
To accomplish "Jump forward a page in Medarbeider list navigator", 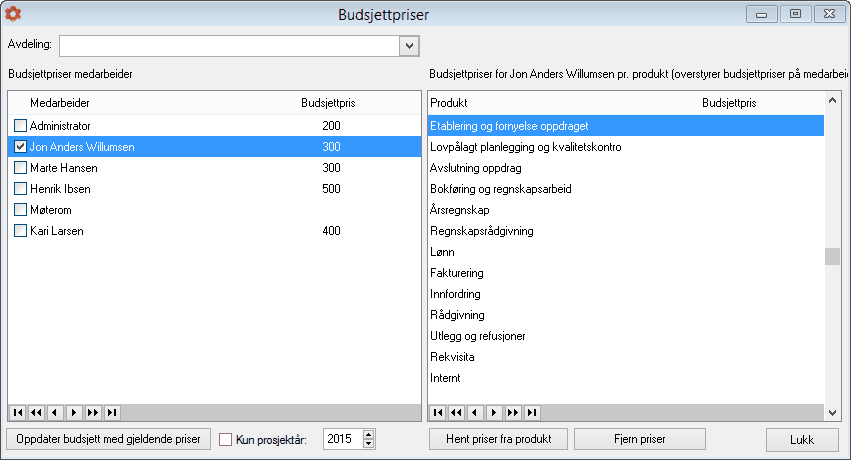I will (x=93, y=413).
